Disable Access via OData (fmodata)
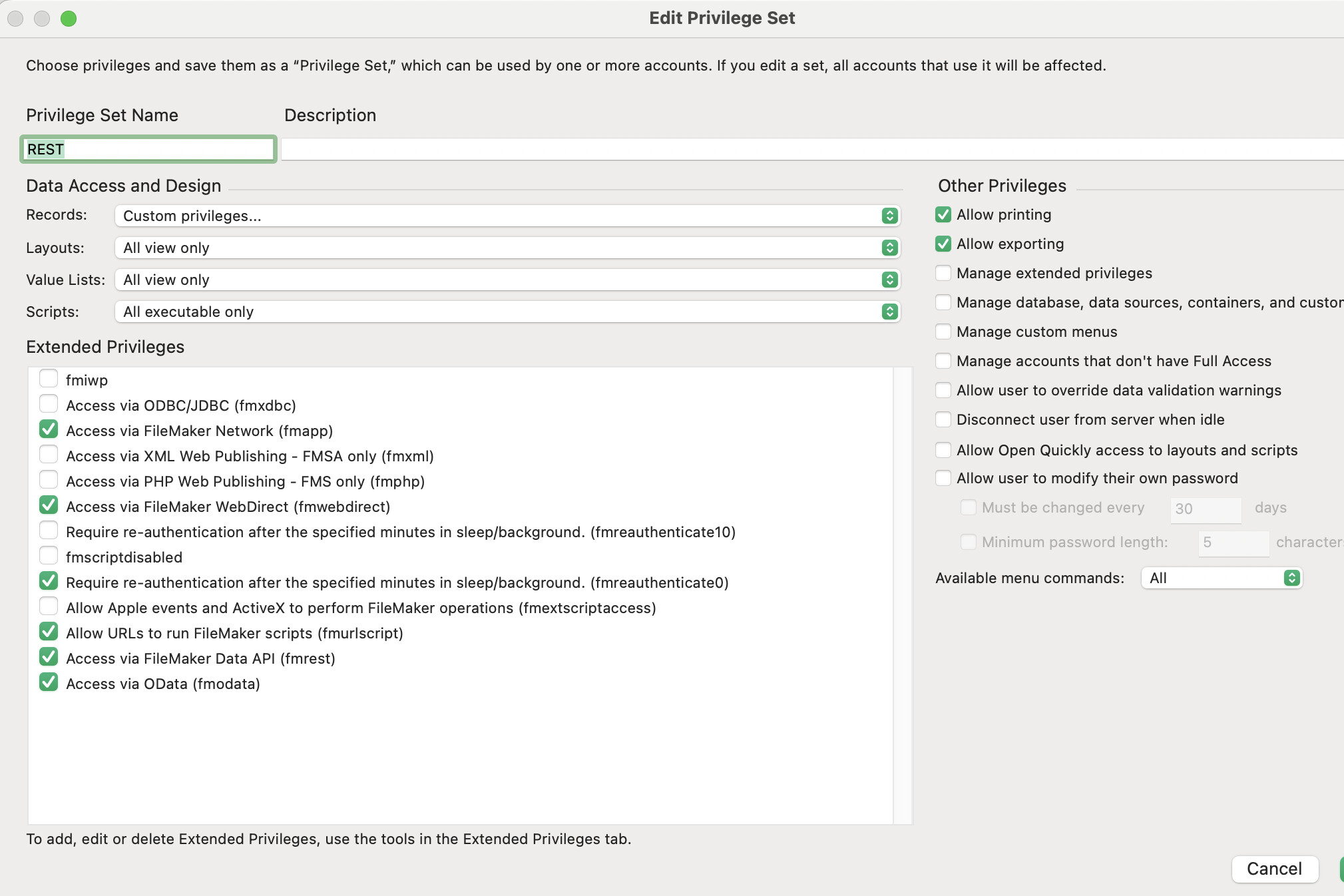Viewport: 1344px width, 896px height. (x=49, y=682)
